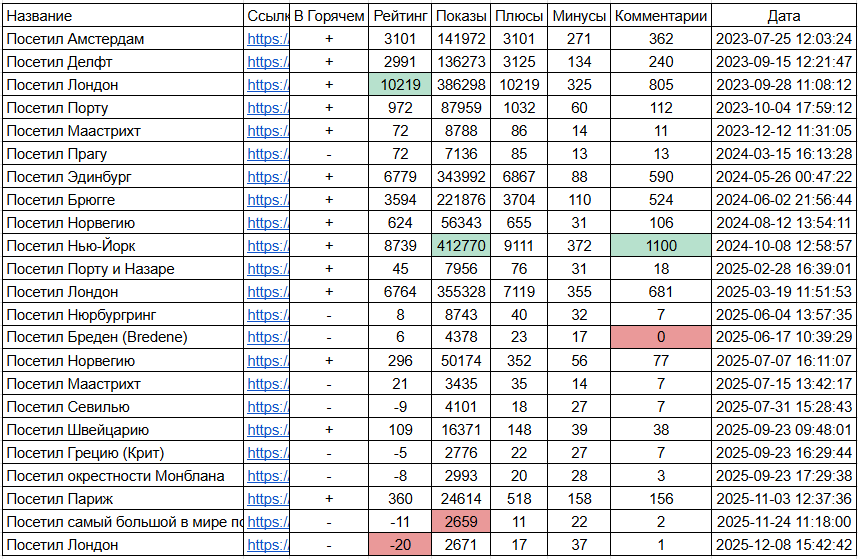Follow the link in the Посетил Швейцарию row
This screenshot has width=858, height=559.
pos(267,430)
